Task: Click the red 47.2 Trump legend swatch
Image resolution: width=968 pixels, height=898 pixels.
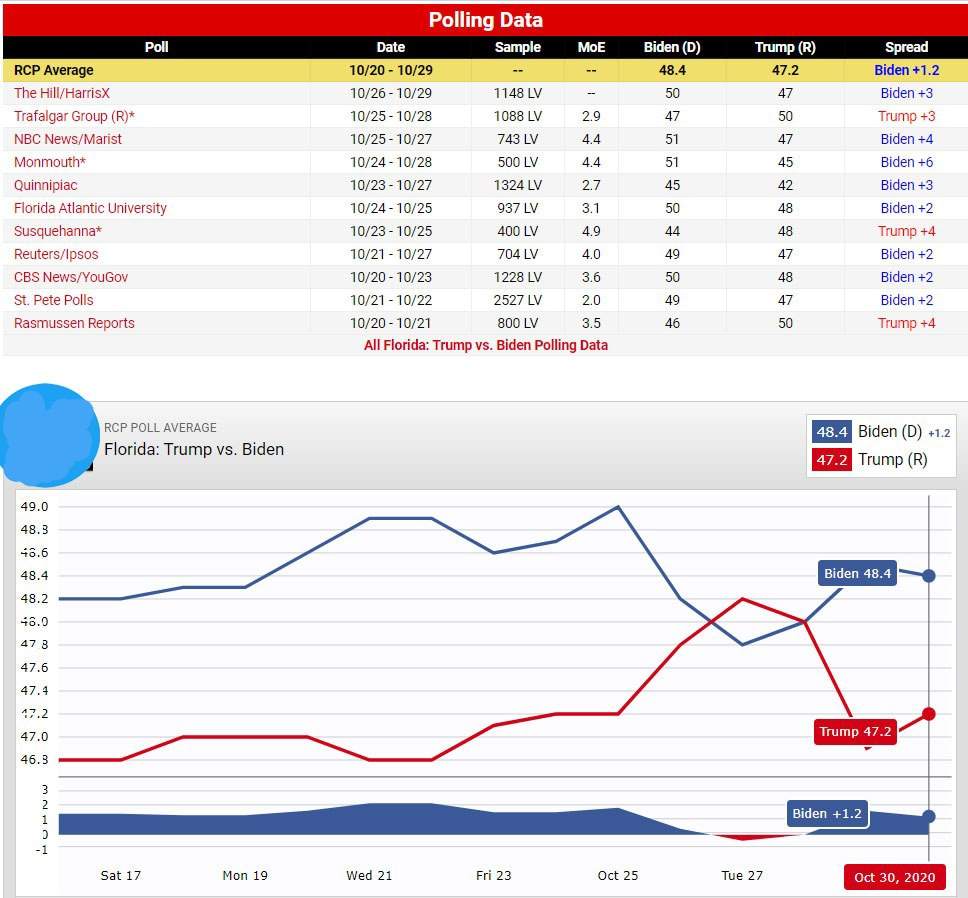Action: coord(832,460)
